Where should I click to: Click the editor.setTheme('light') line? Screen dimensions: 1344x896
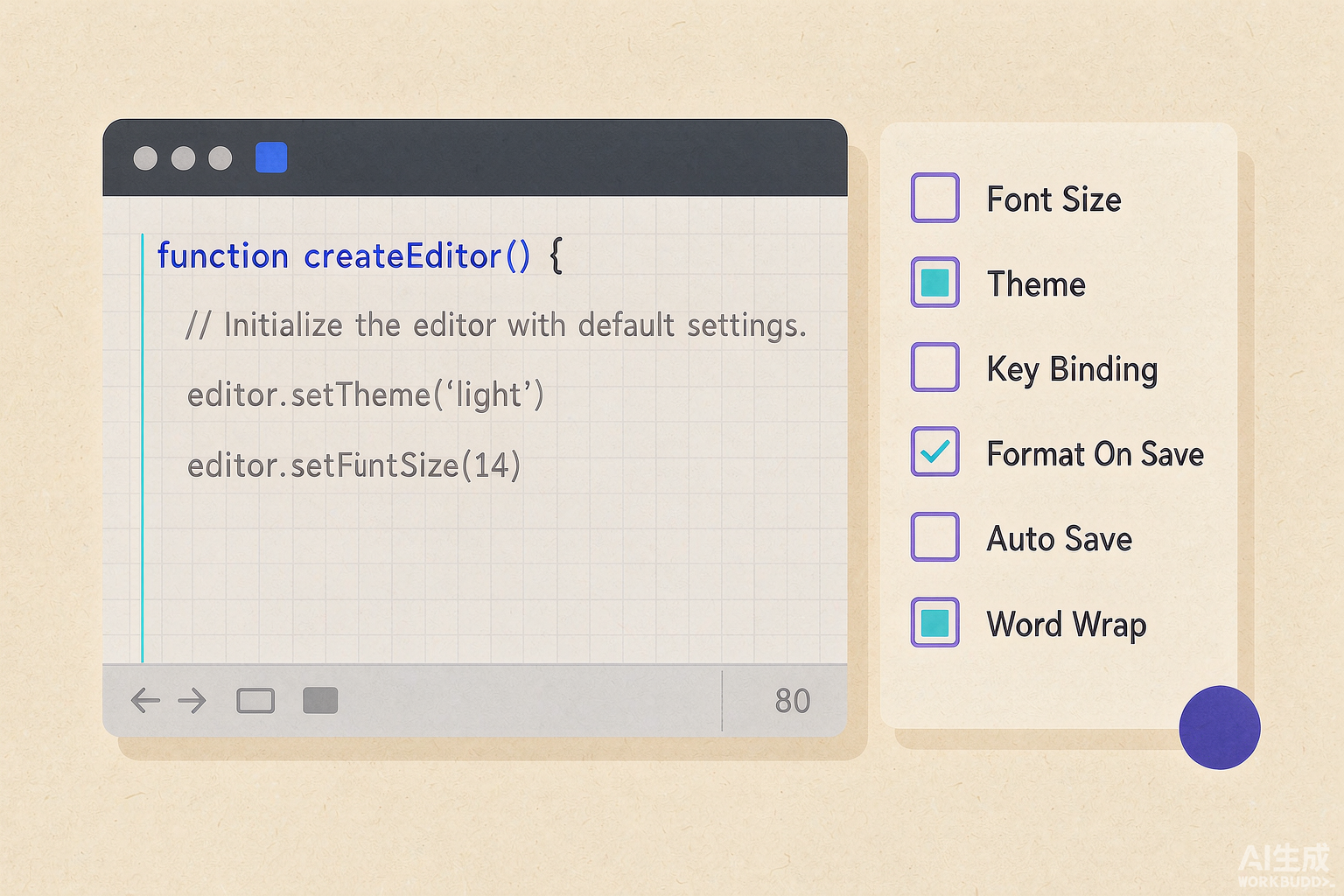pyautogui.click(x=366, y=395)
